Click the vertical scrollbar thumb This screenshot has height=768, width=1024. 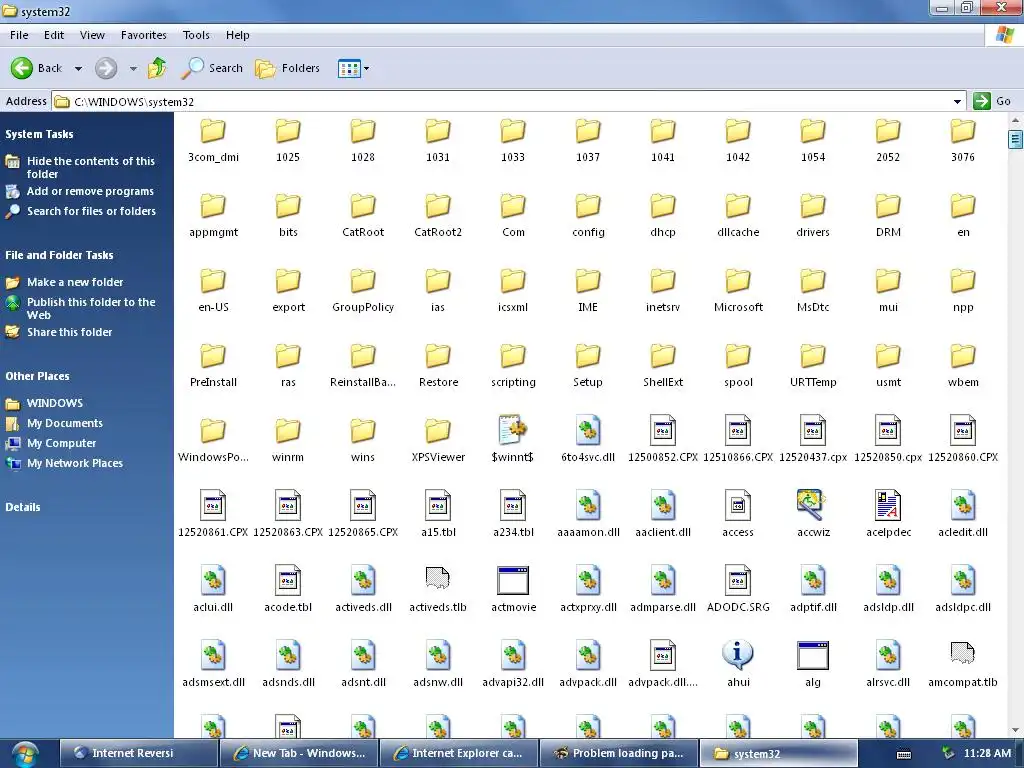[1015, 139]
